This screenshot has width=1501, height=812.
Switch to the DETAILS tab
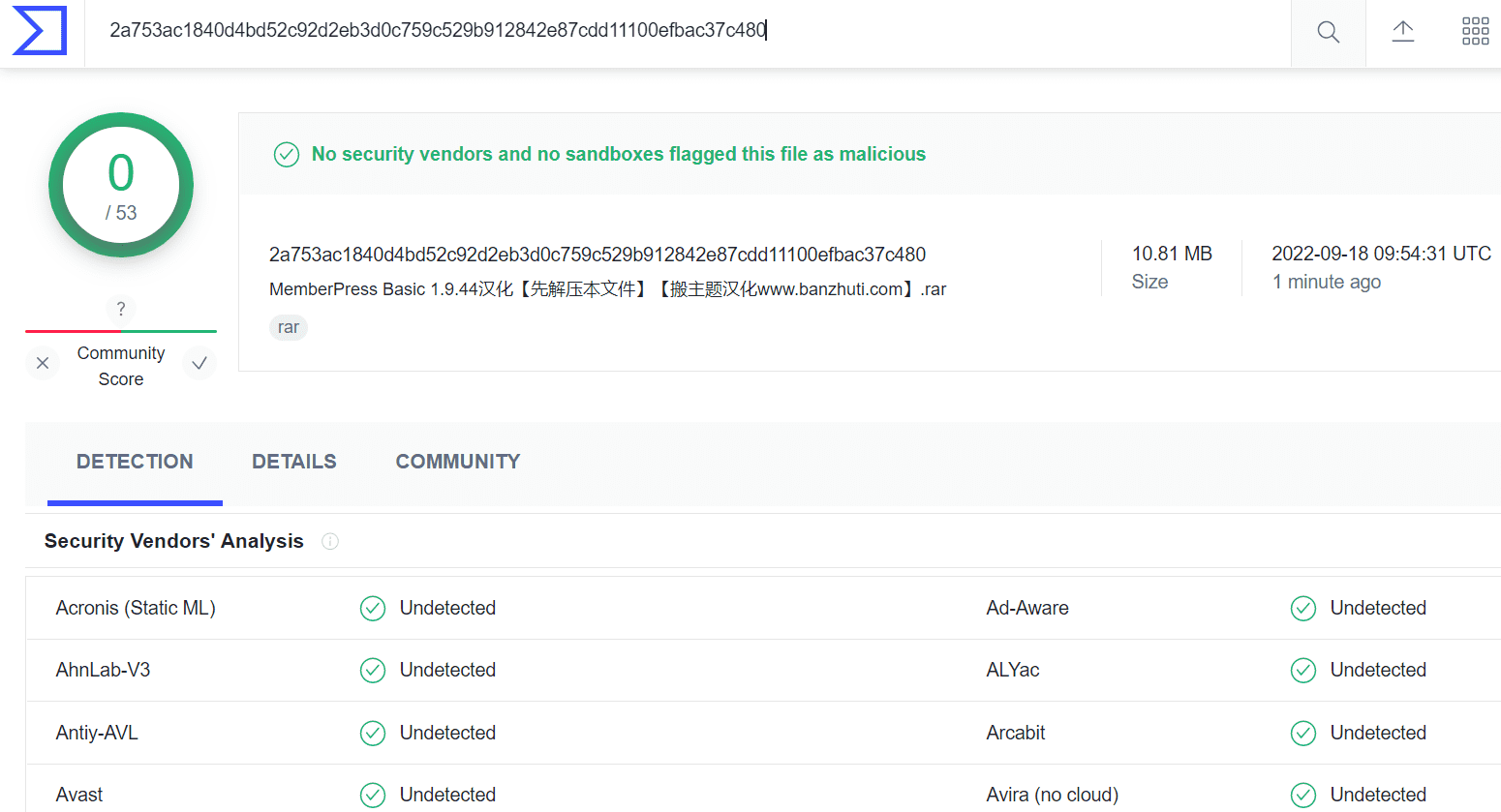tap(294, 462)
